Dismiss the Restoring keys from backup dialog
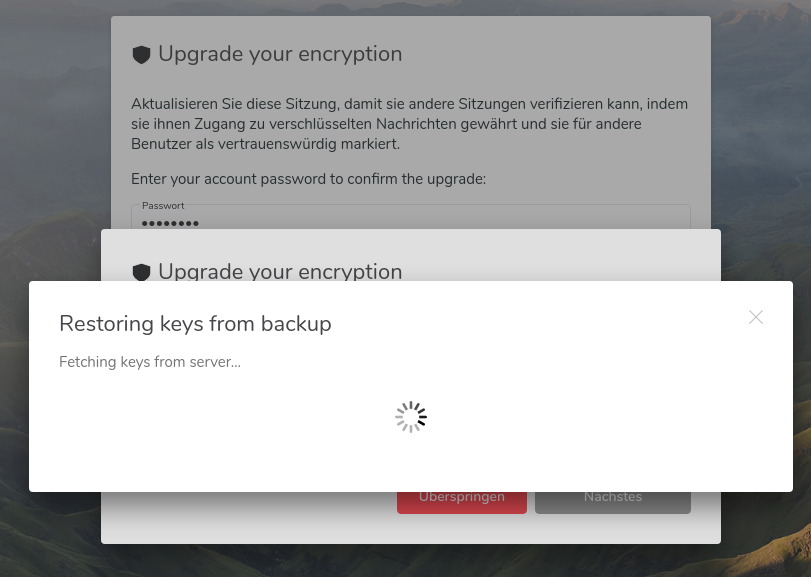 point(755,317)
